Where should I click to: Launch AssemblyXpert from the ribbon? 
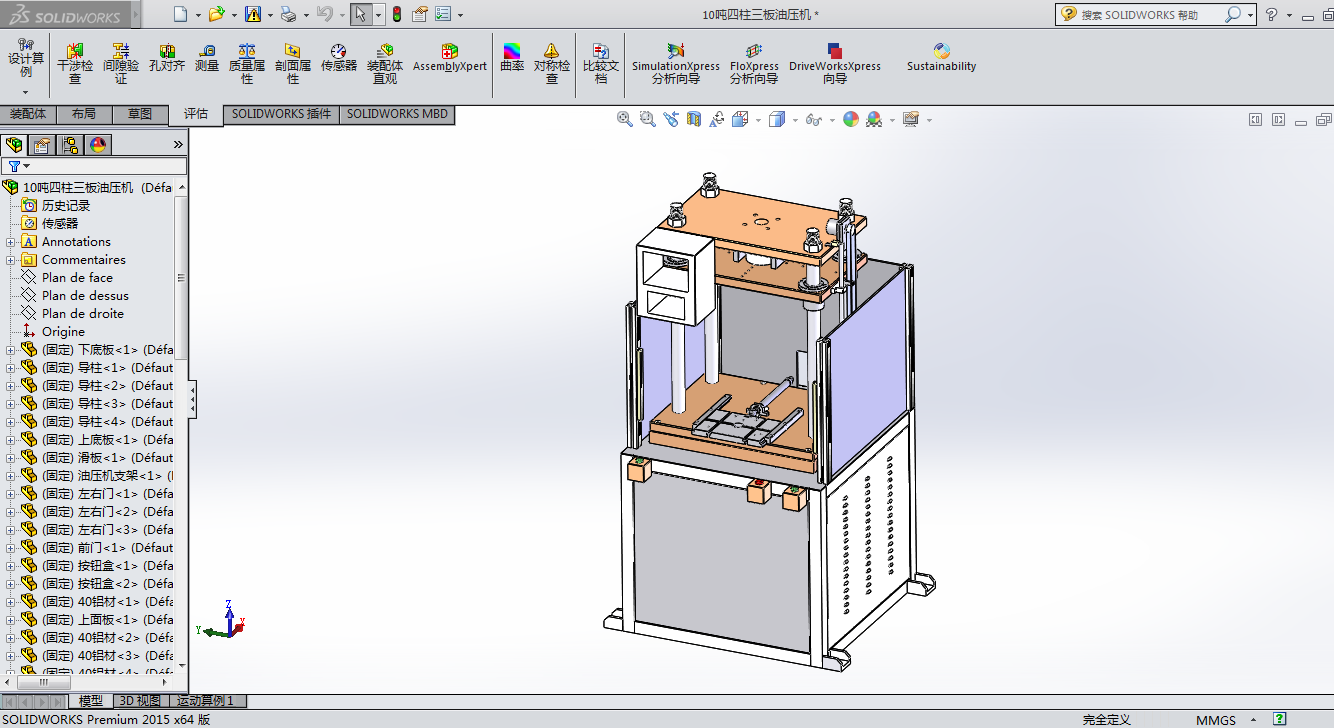coord(450,58)
